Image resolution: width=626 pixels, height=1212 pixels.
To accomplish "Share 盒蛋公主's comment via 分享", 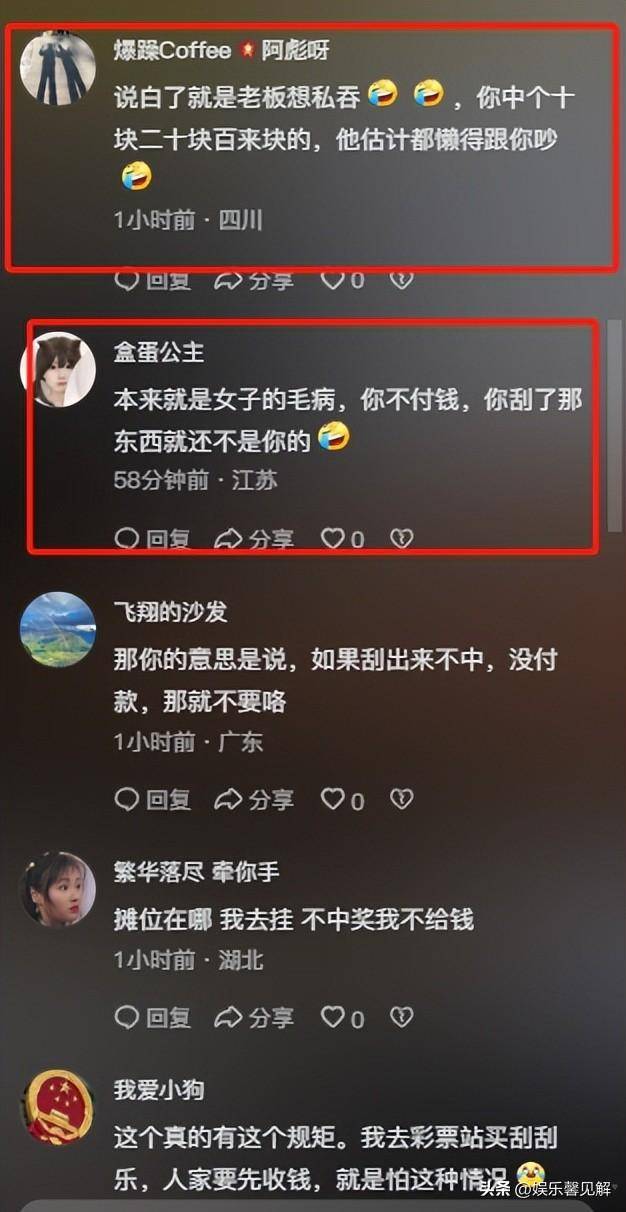I will coord(254,540).
